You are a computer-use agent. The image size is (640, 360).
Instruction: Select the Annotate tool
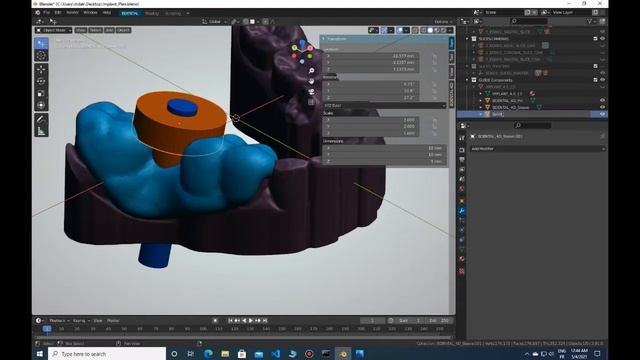pyautogui.click(x=41, y=119)
